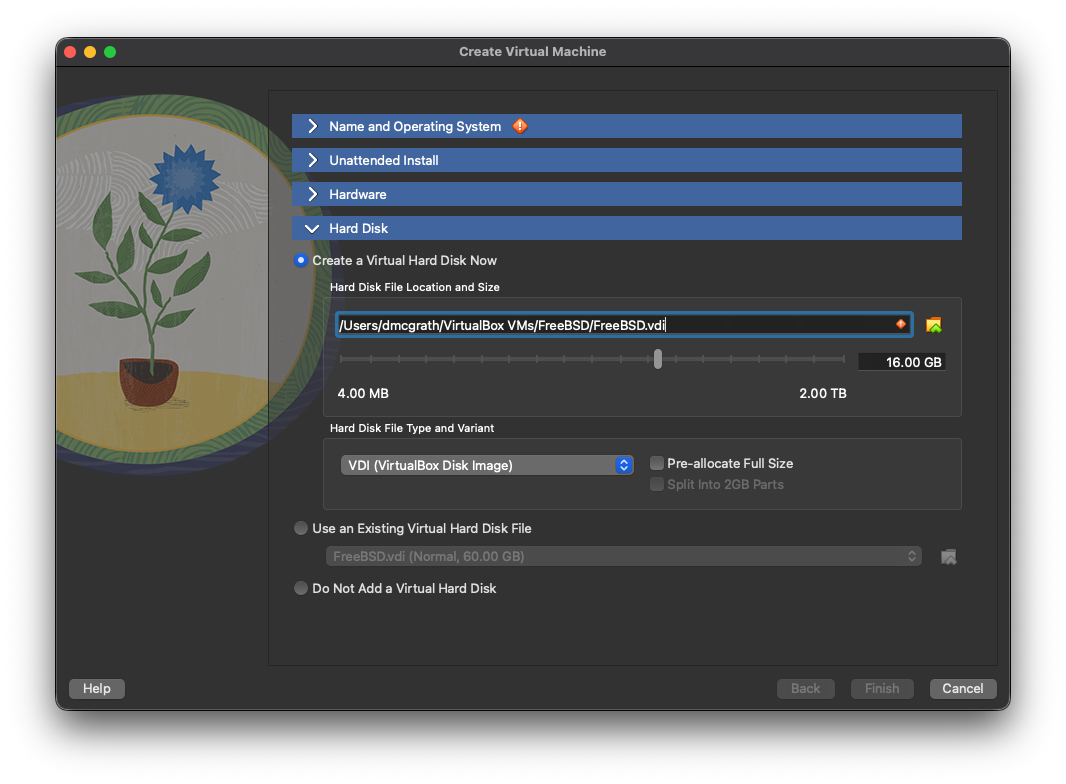Click the greyed folder icon for existing disk file

coord(948,557)
